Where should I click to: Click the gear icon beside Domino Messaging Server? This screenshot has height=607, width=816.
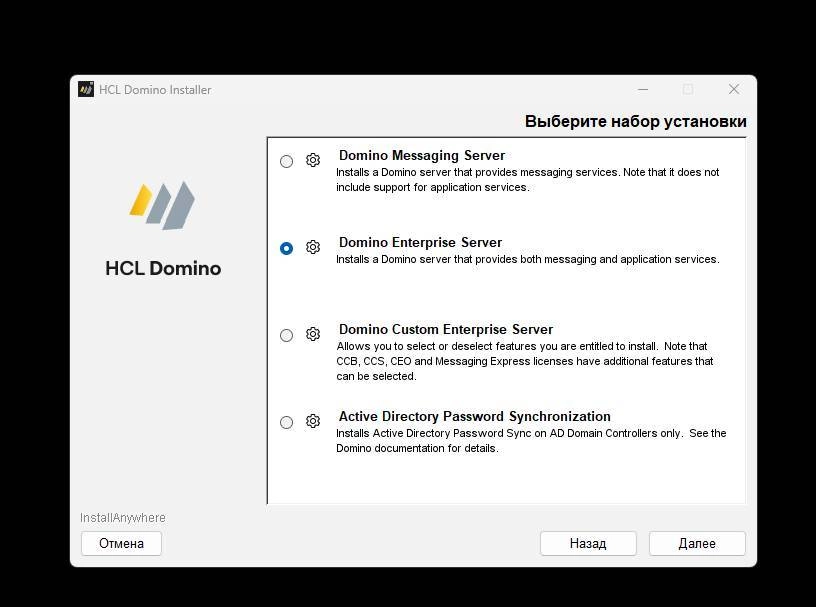(313, 160)
